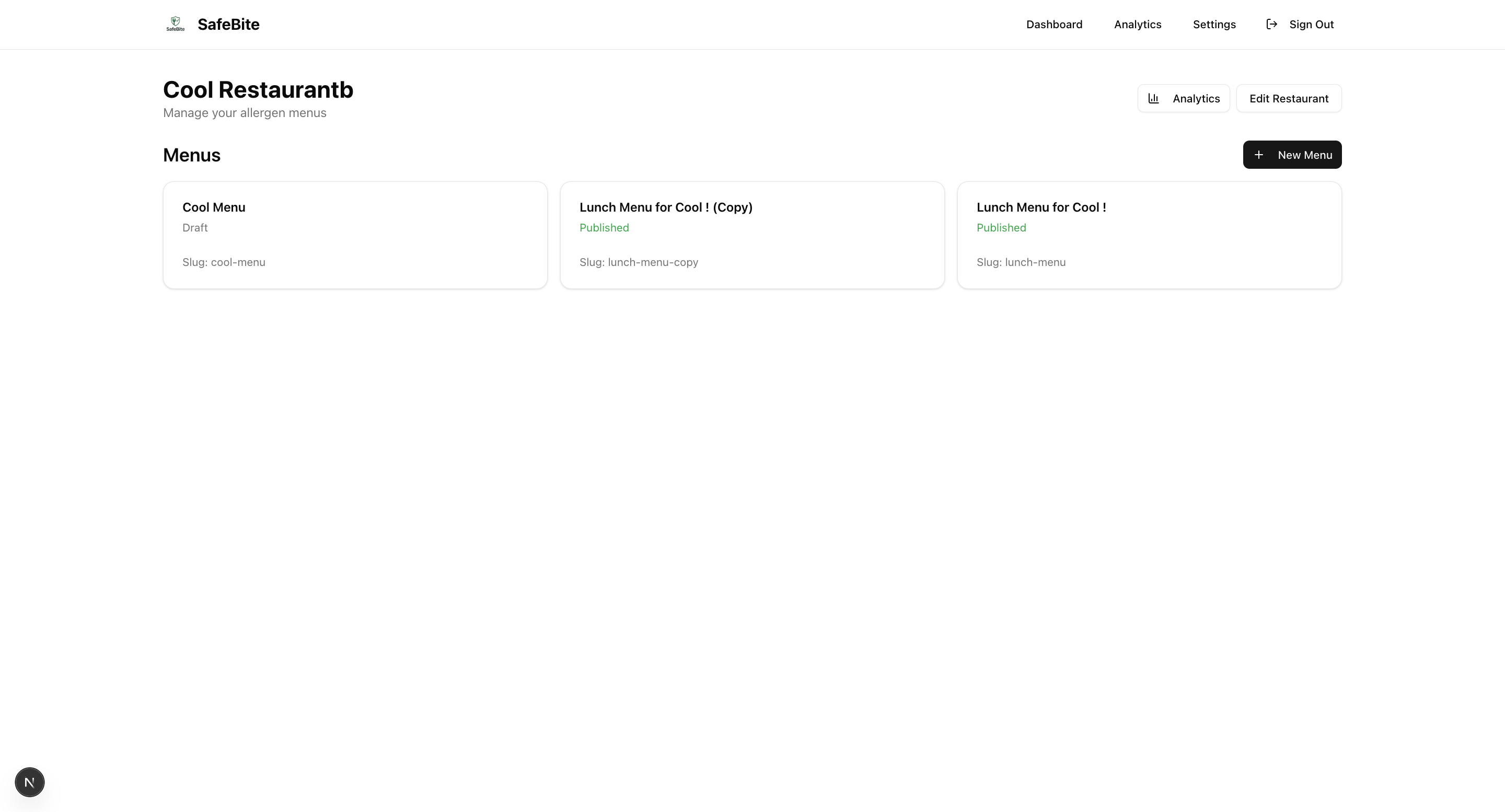1505x812 pixels.
Task: Open the Next.js dev tools badge
Action: pyautogui.click(x=30, y=782)
